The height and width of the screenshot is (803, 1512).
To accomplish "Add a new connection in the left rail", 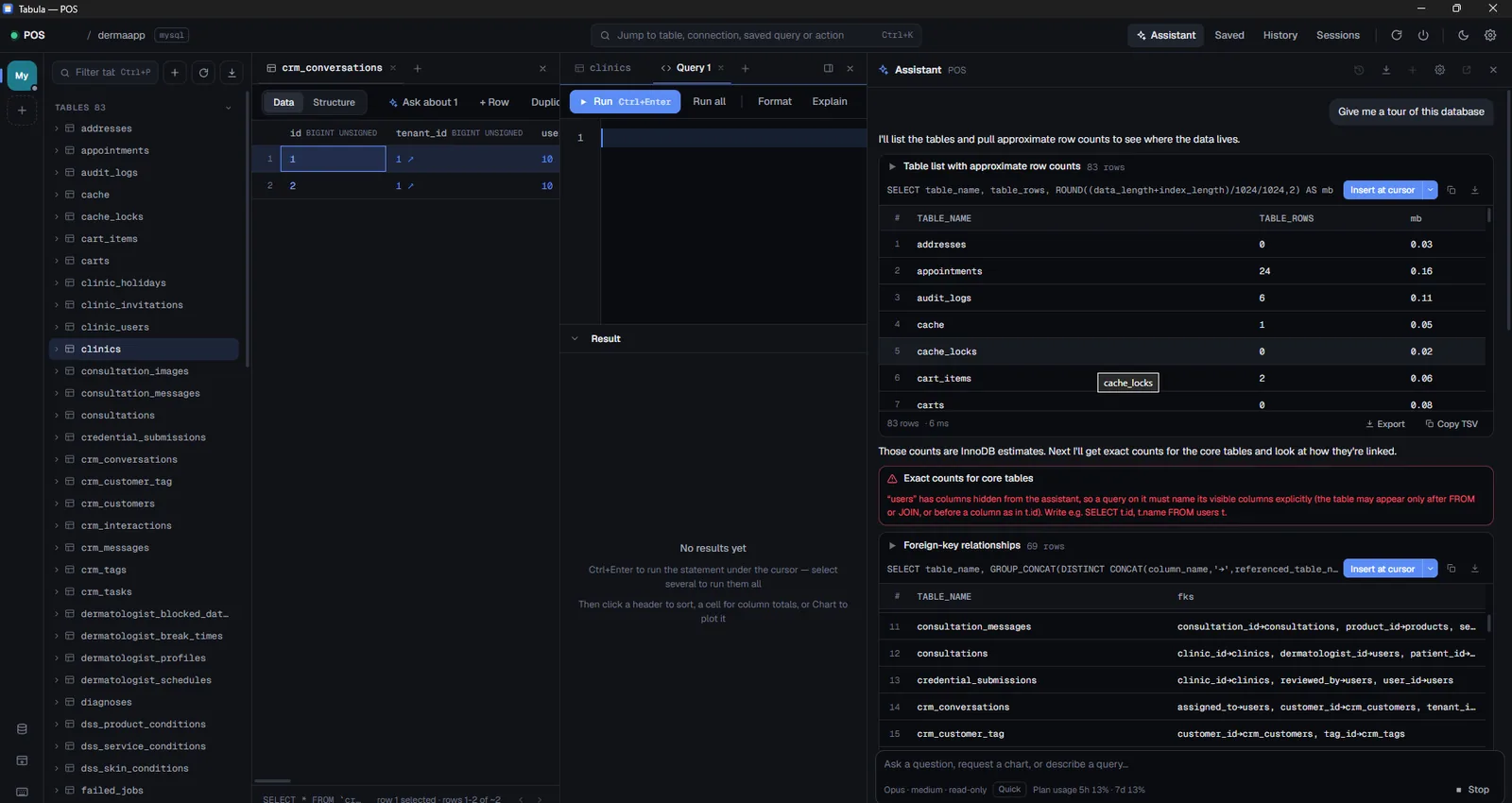I will coord(22,111).
